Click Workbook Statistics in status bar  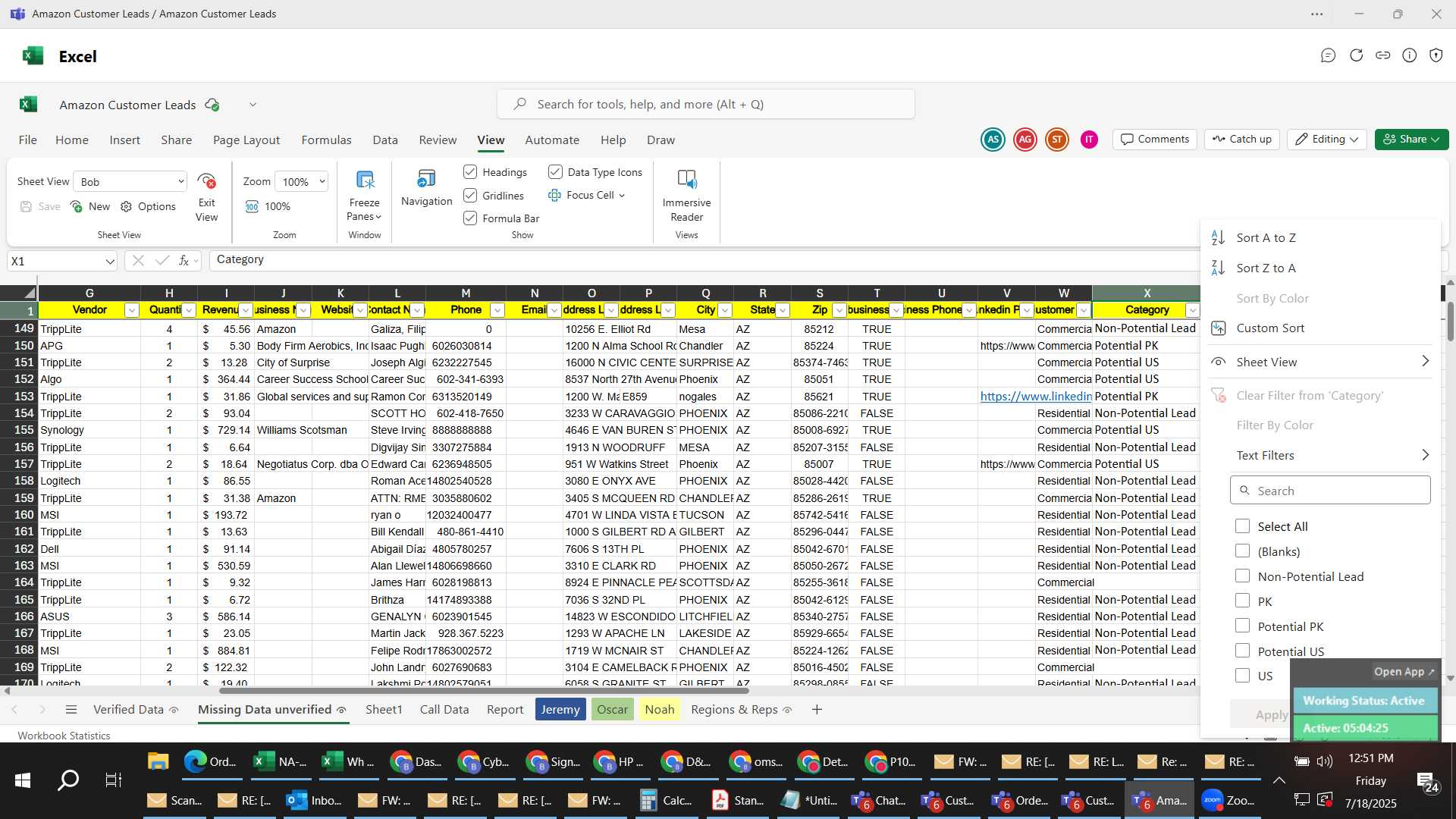coord(64,736)
